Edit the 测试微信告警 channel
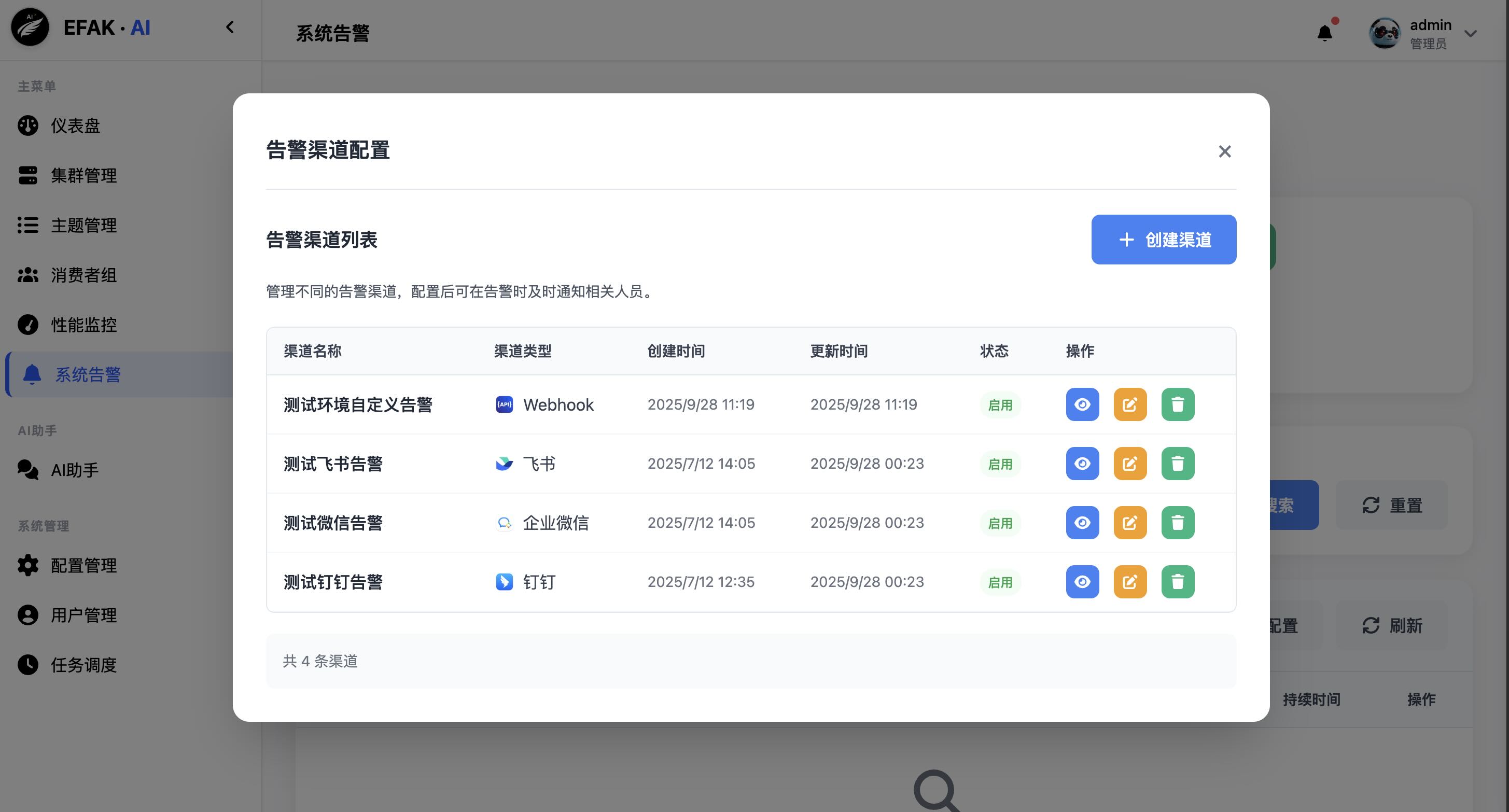 (x=1129, y=523)
